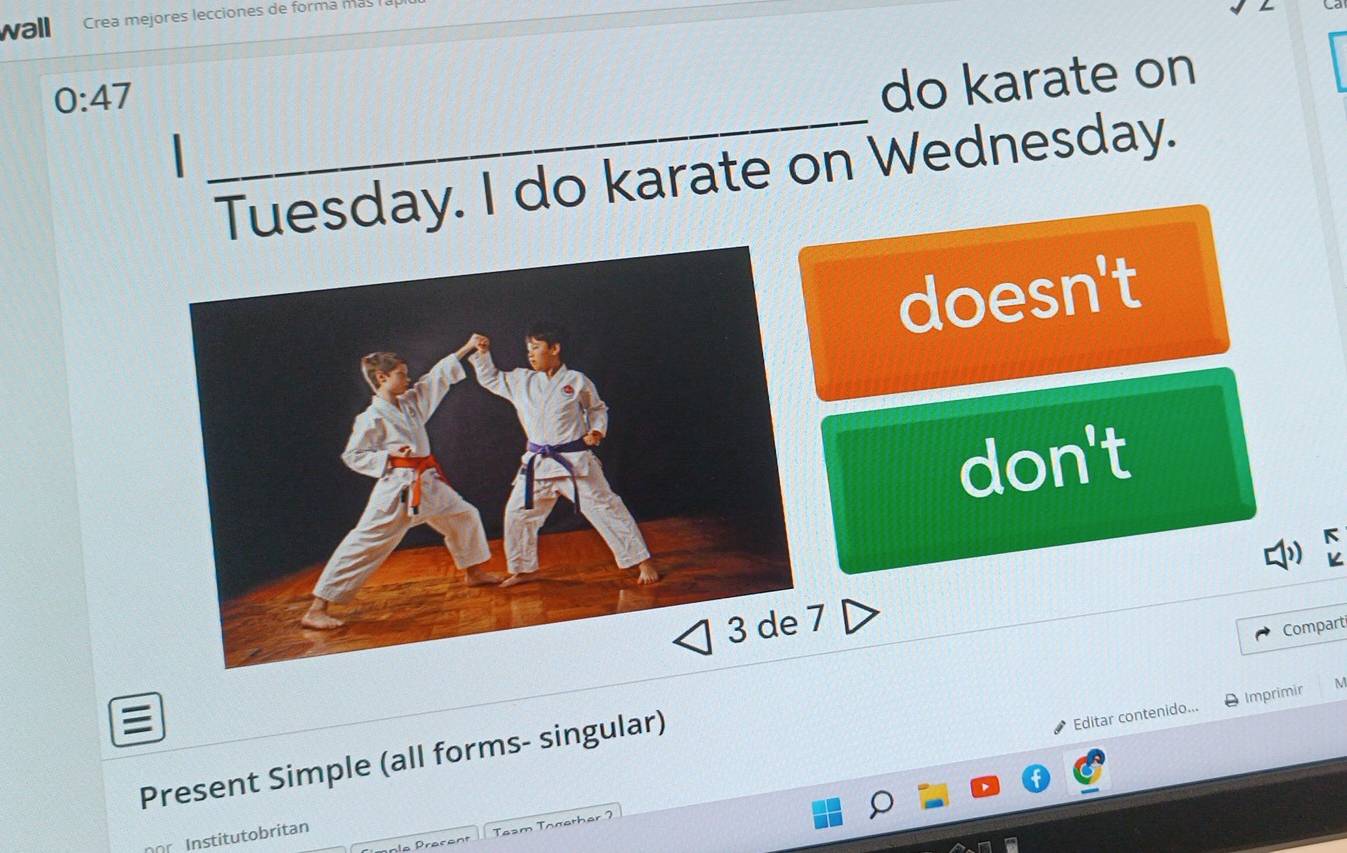Viewport: 1347px width, 853px height.
Task: Launch File Explorer from the taskbar
Action: pyautogui.click(x=934, y=797)
